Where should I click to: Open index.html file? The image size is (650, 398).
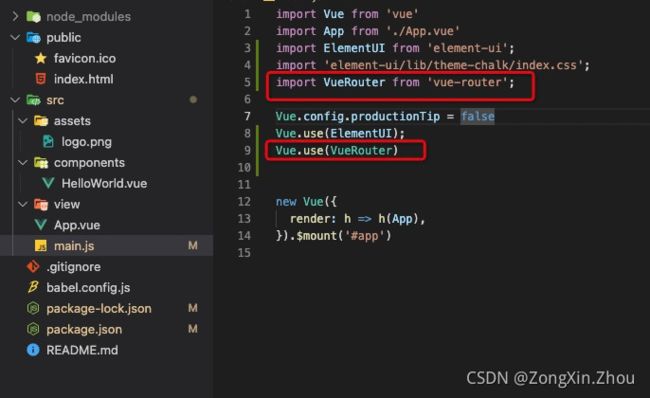pos(83,79)
